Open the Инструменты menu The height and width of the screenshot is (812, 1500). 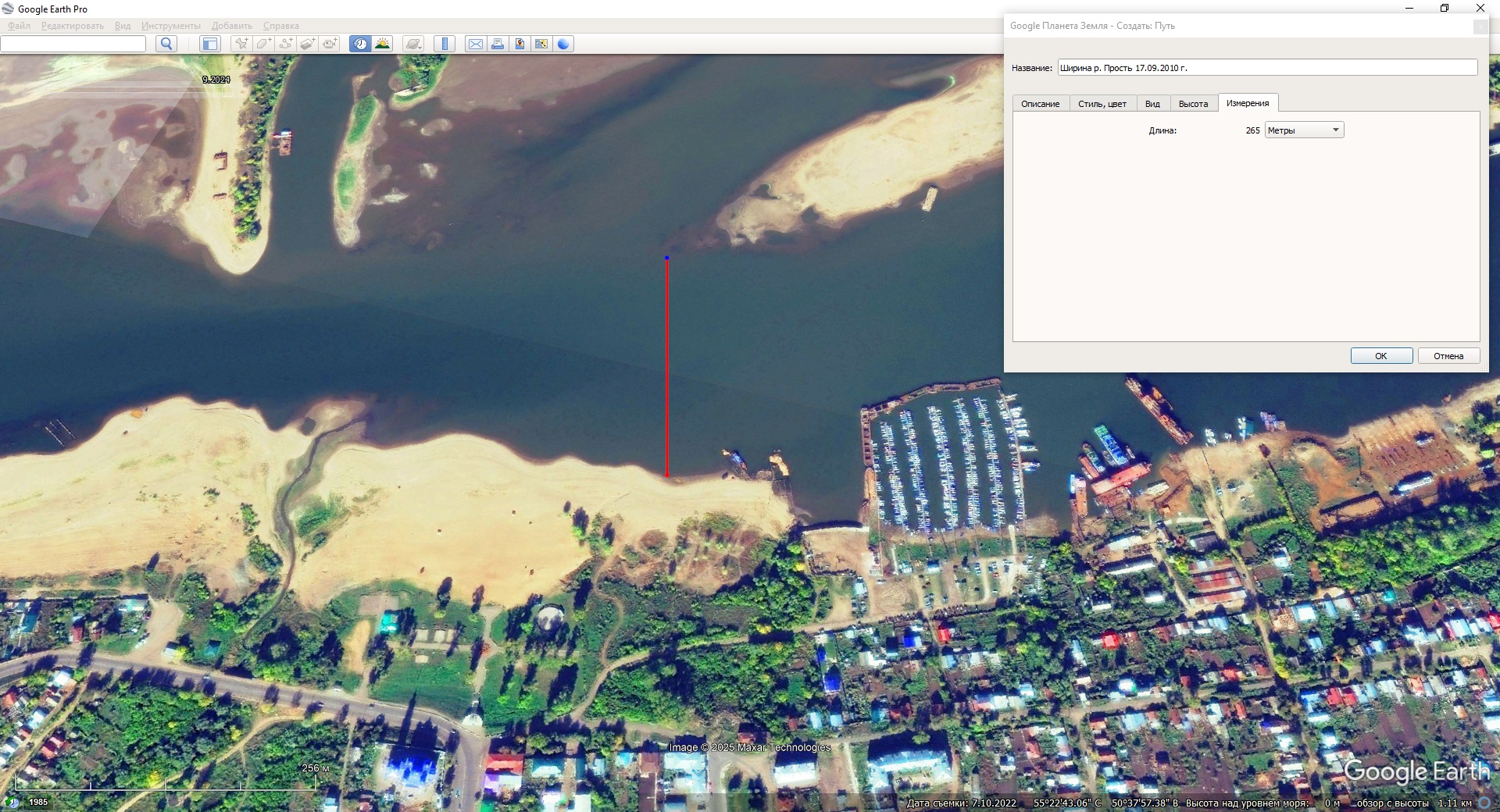170,26
